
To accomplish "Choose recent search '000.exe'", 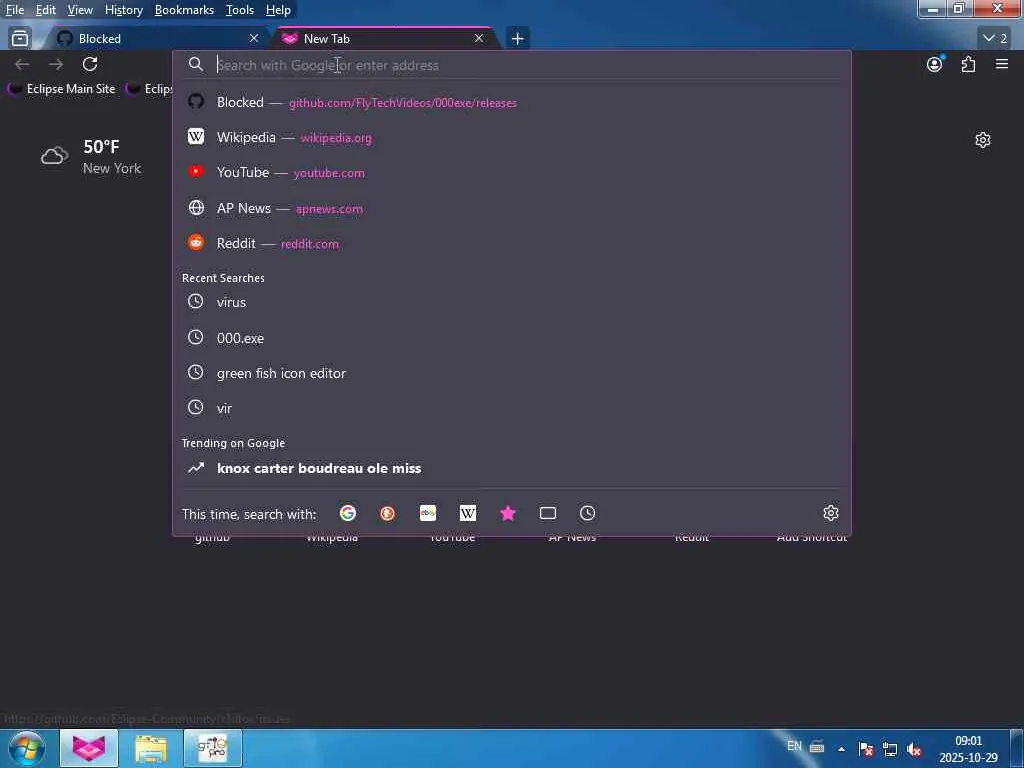I will point(511,338).
